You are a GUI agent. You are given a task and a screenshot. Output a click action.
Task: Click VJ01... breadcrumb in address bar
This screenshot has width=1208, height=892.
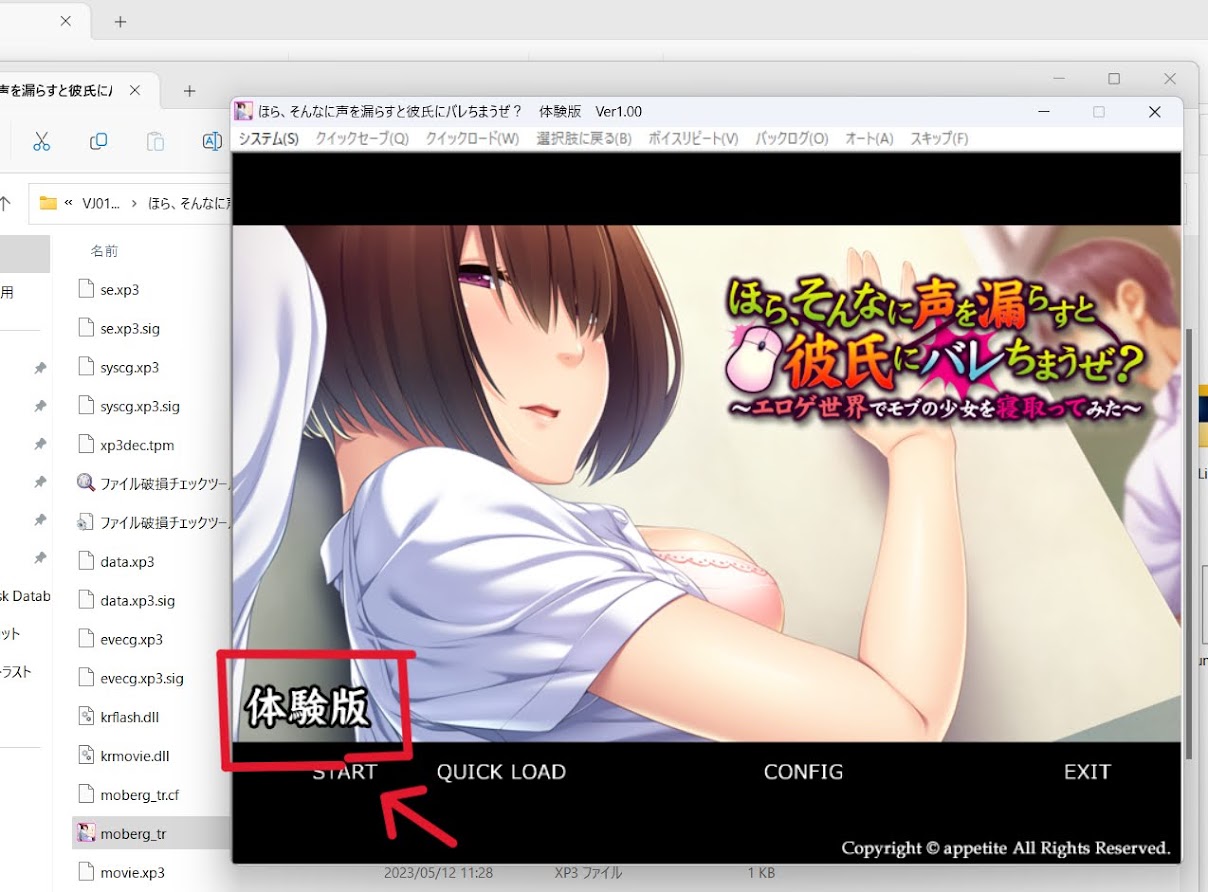(101, 203)
